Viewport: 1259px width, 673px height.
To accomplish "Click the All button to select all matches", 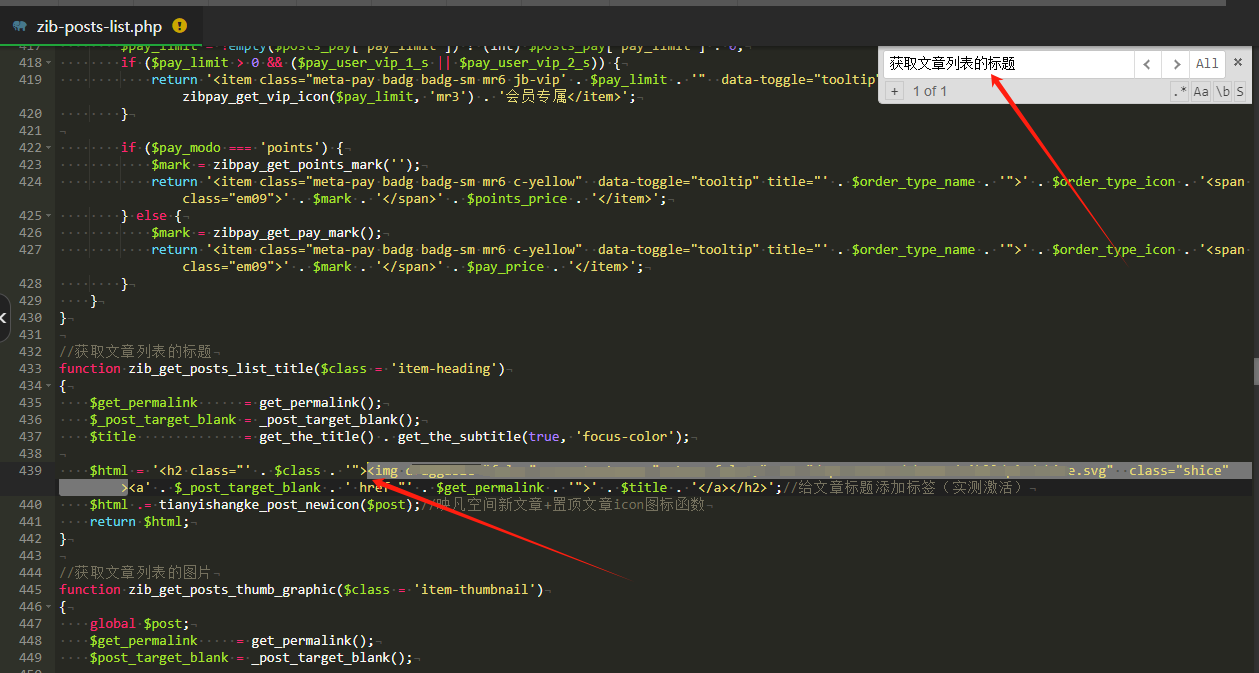I will click(1207, 63).
